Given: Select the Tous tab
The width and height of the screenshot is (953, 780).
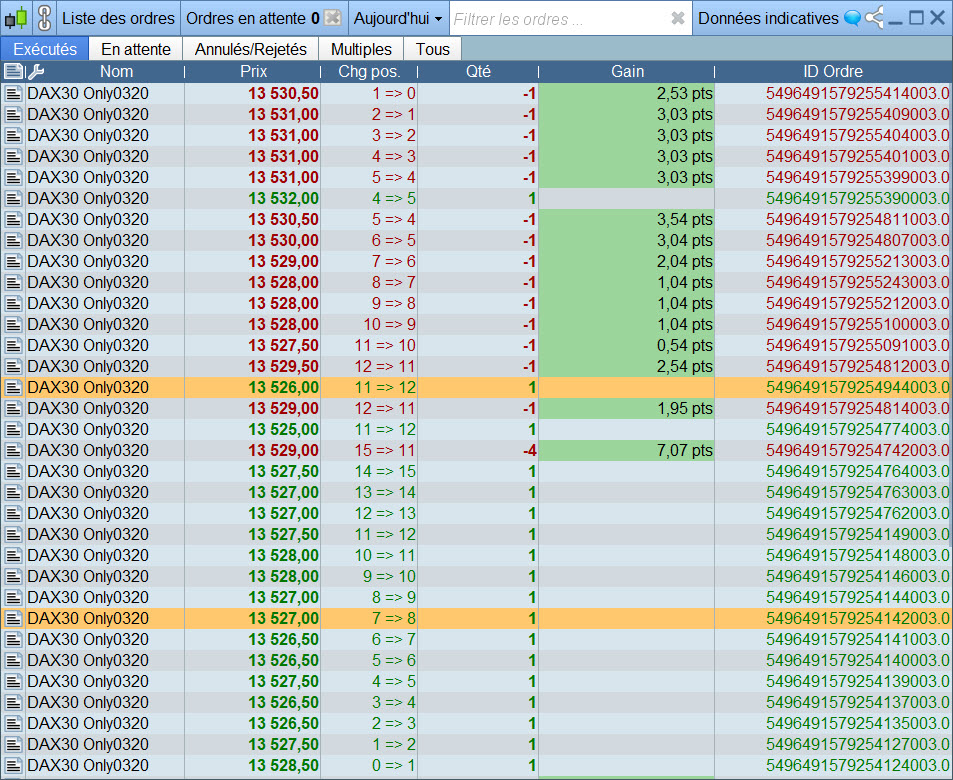Looking at the screenshot, I should coord(433,49).
